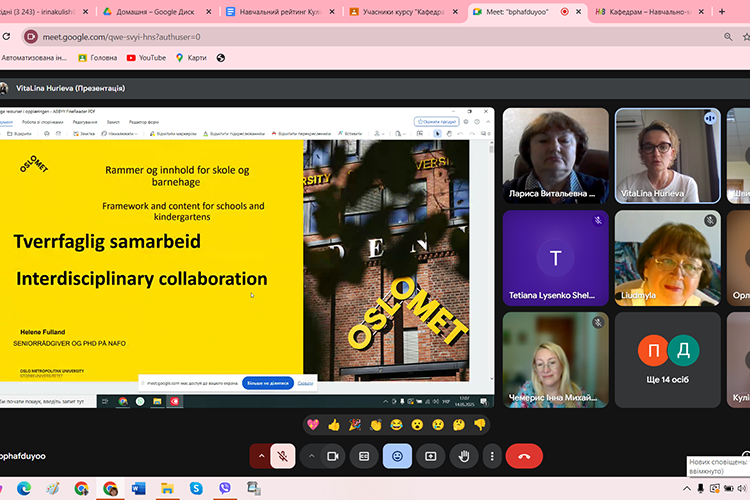750x500 pixels.
Task: Toggle the camera in Meet
Action: pos(333,456)
